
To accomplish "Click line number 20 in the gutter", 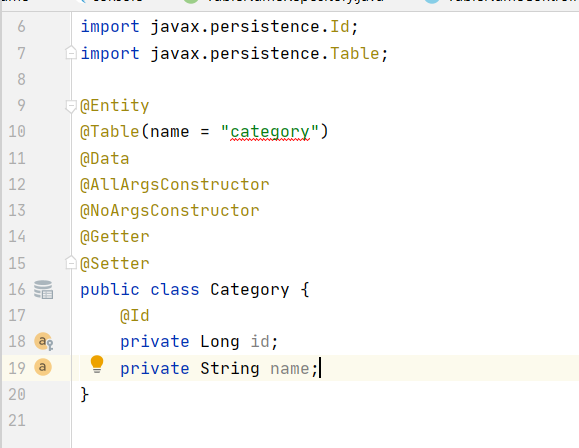I will tap(17, 394).
